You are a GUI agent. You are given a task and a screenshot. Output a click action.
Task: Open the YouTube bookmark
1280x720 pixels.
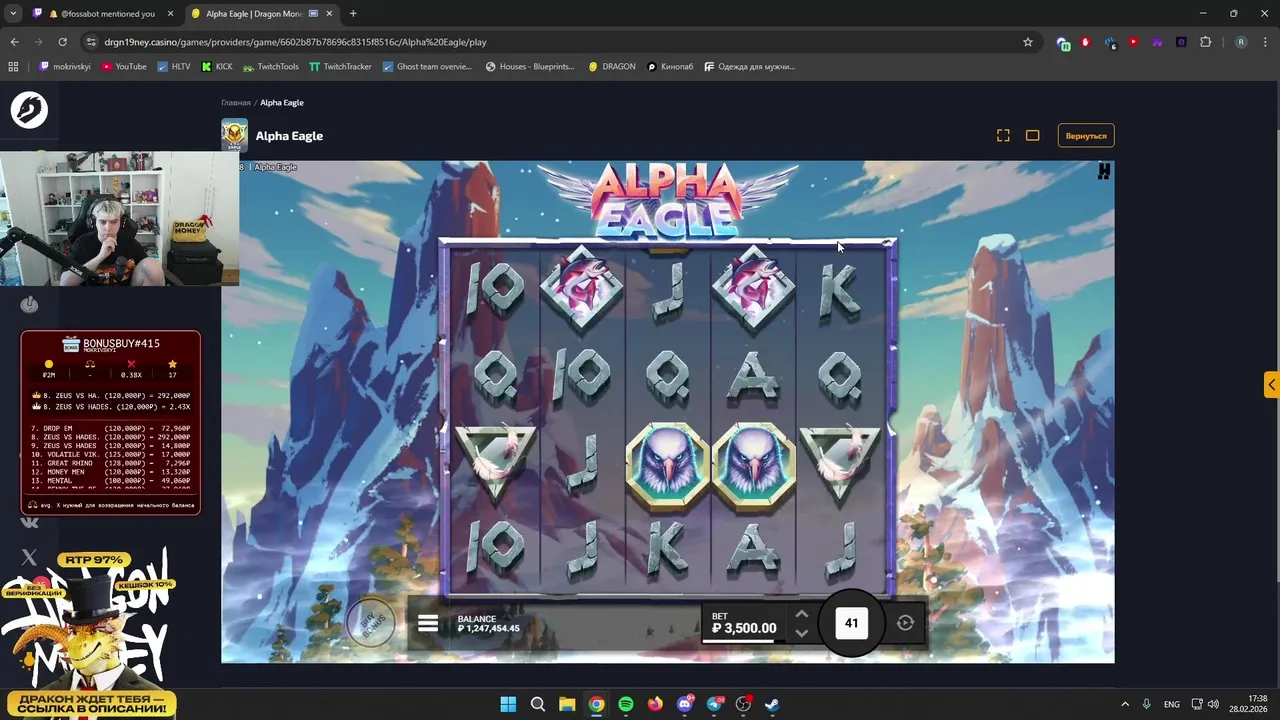124,66
